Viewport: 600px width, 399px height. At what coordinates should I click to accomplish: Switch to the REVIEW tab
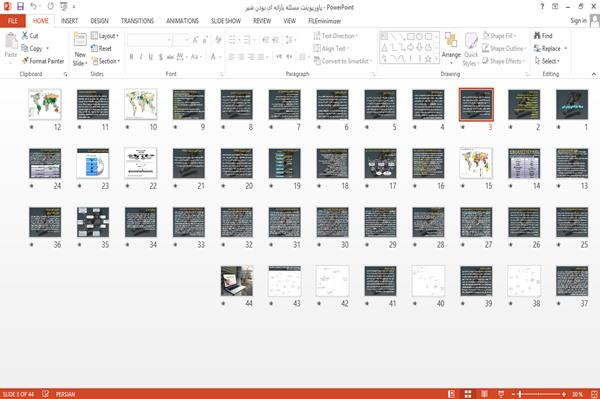coord(262,21)
